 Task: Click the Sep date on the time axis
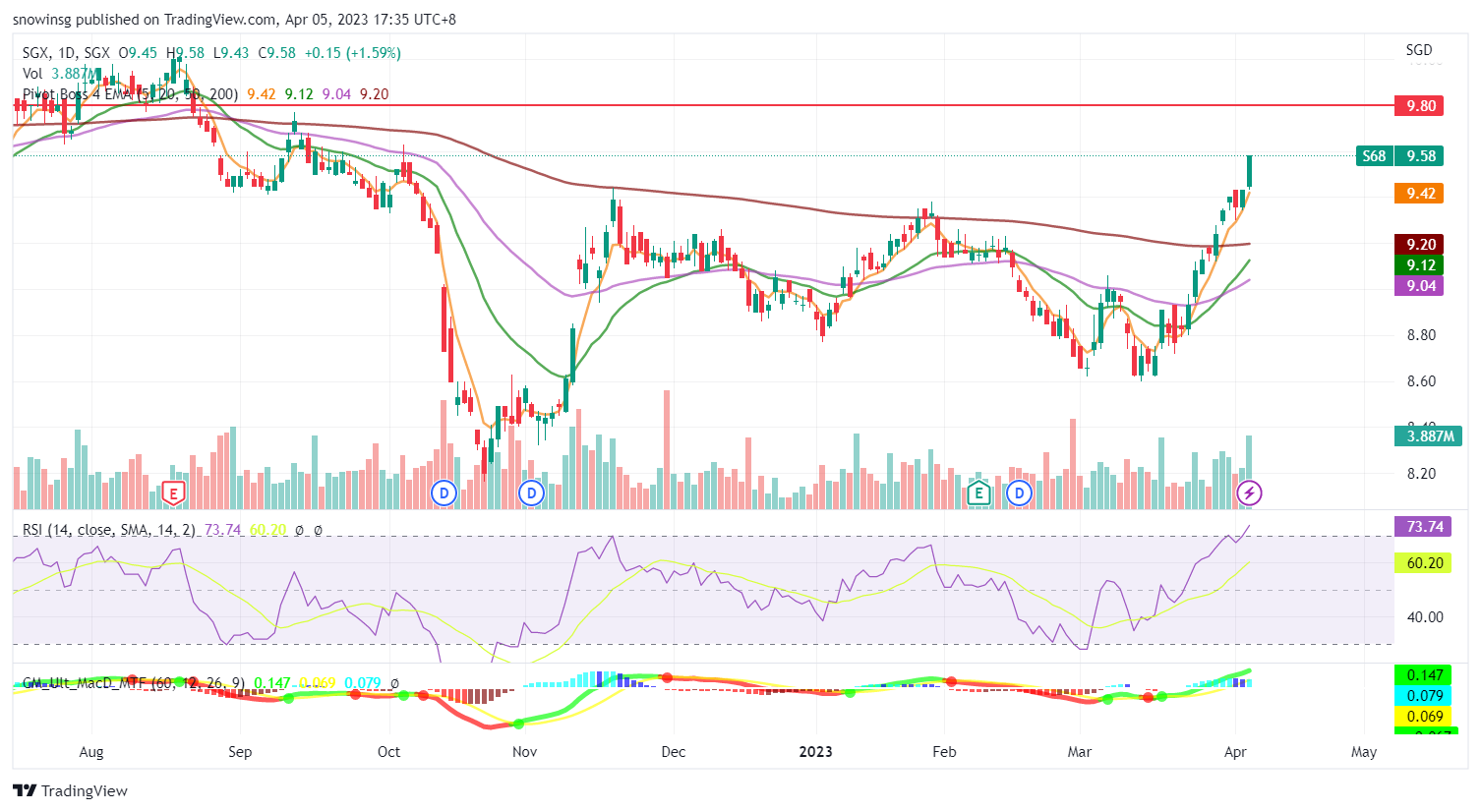240,751
